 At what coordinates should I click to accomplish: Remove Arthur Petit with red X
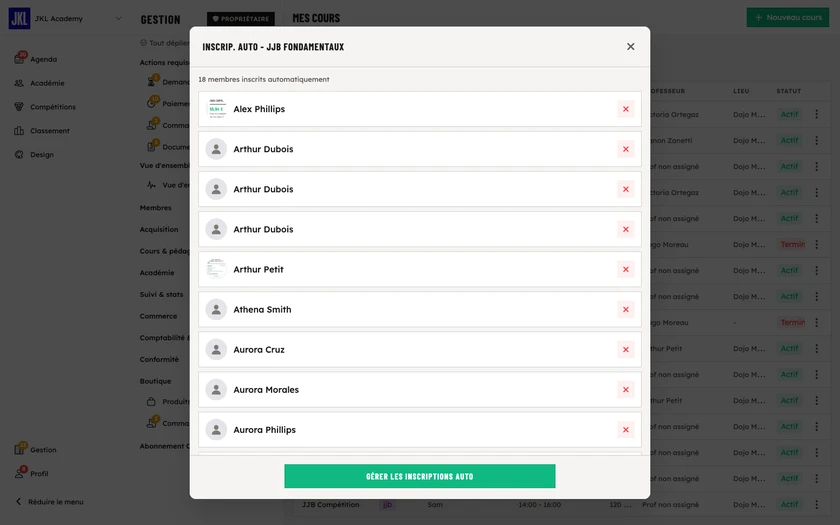625,269
